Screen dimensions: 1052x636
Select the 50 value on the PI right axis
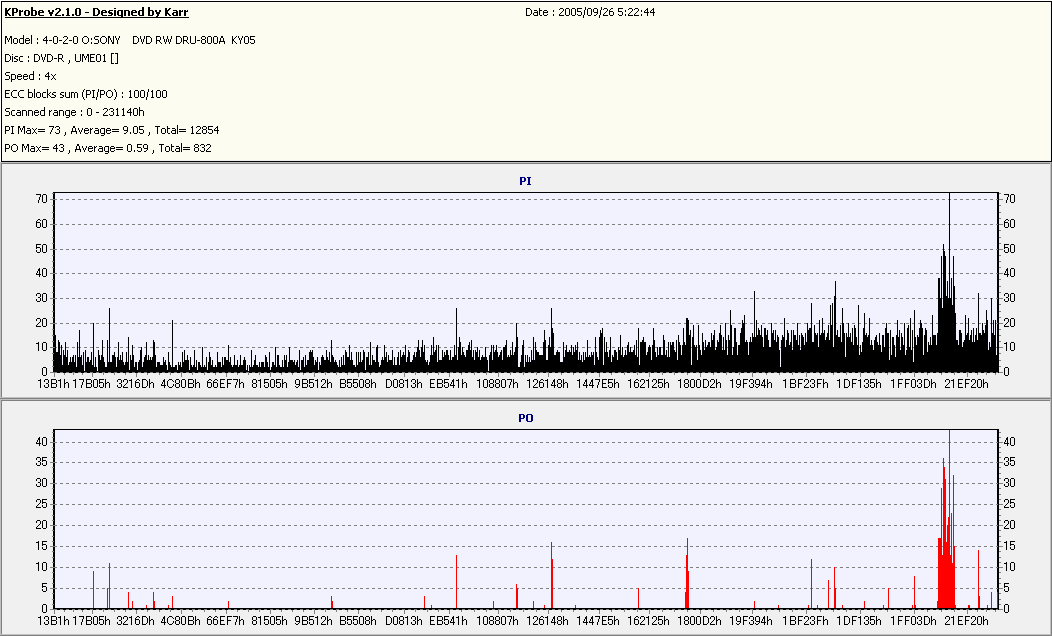pyautogui.click(x=1009, y=249)
